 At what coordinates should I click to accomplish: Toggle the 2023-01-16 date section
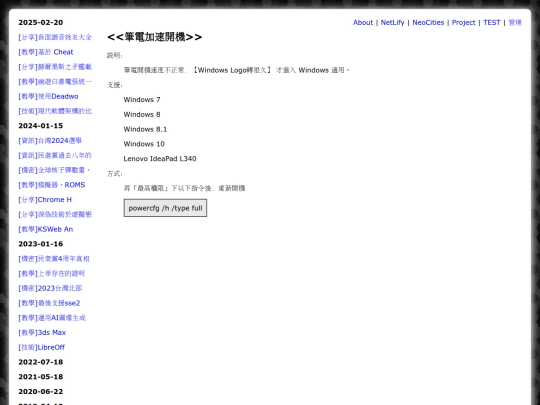(x=41, y=244)
